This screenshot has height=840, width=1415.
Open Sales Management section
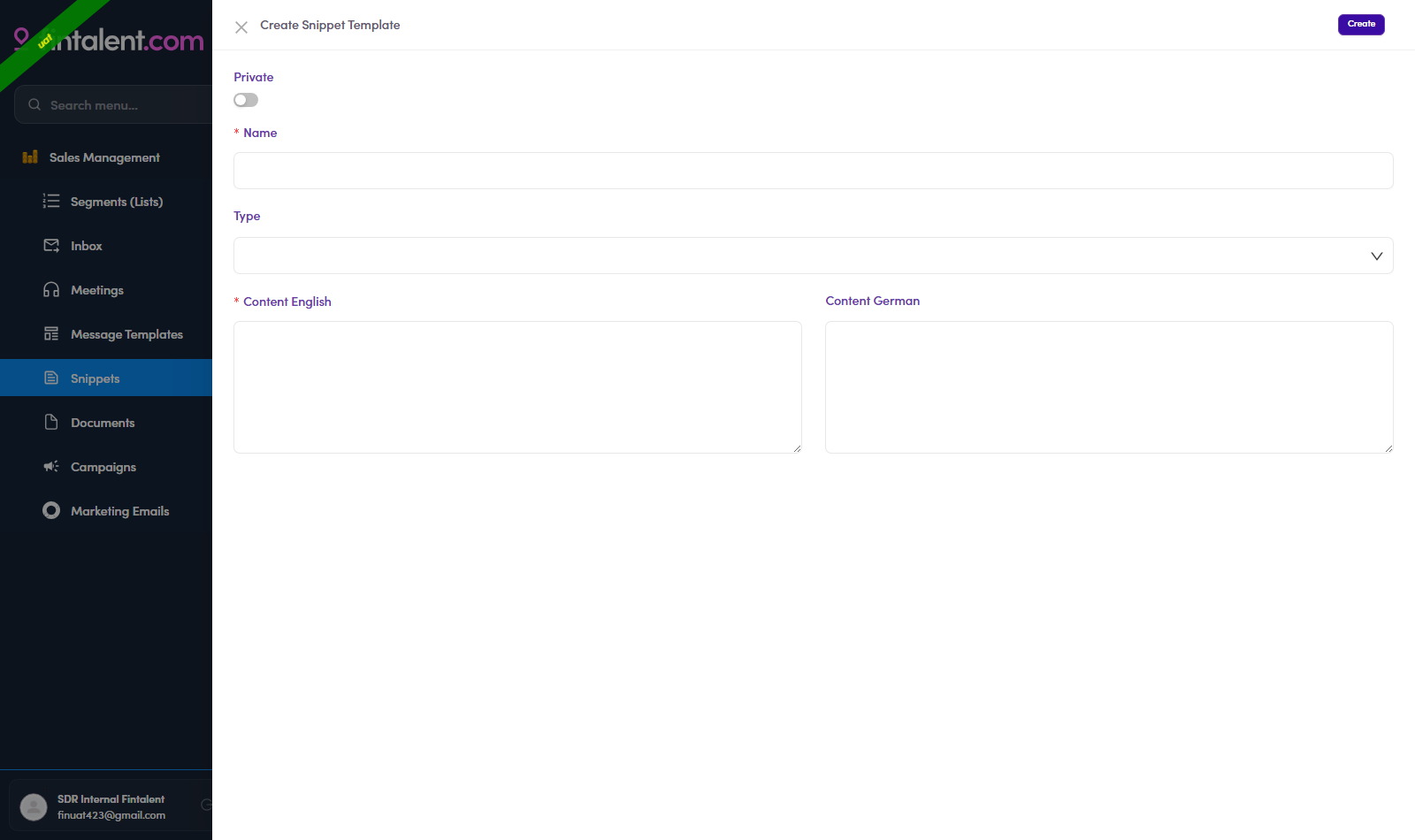point(106,157)
